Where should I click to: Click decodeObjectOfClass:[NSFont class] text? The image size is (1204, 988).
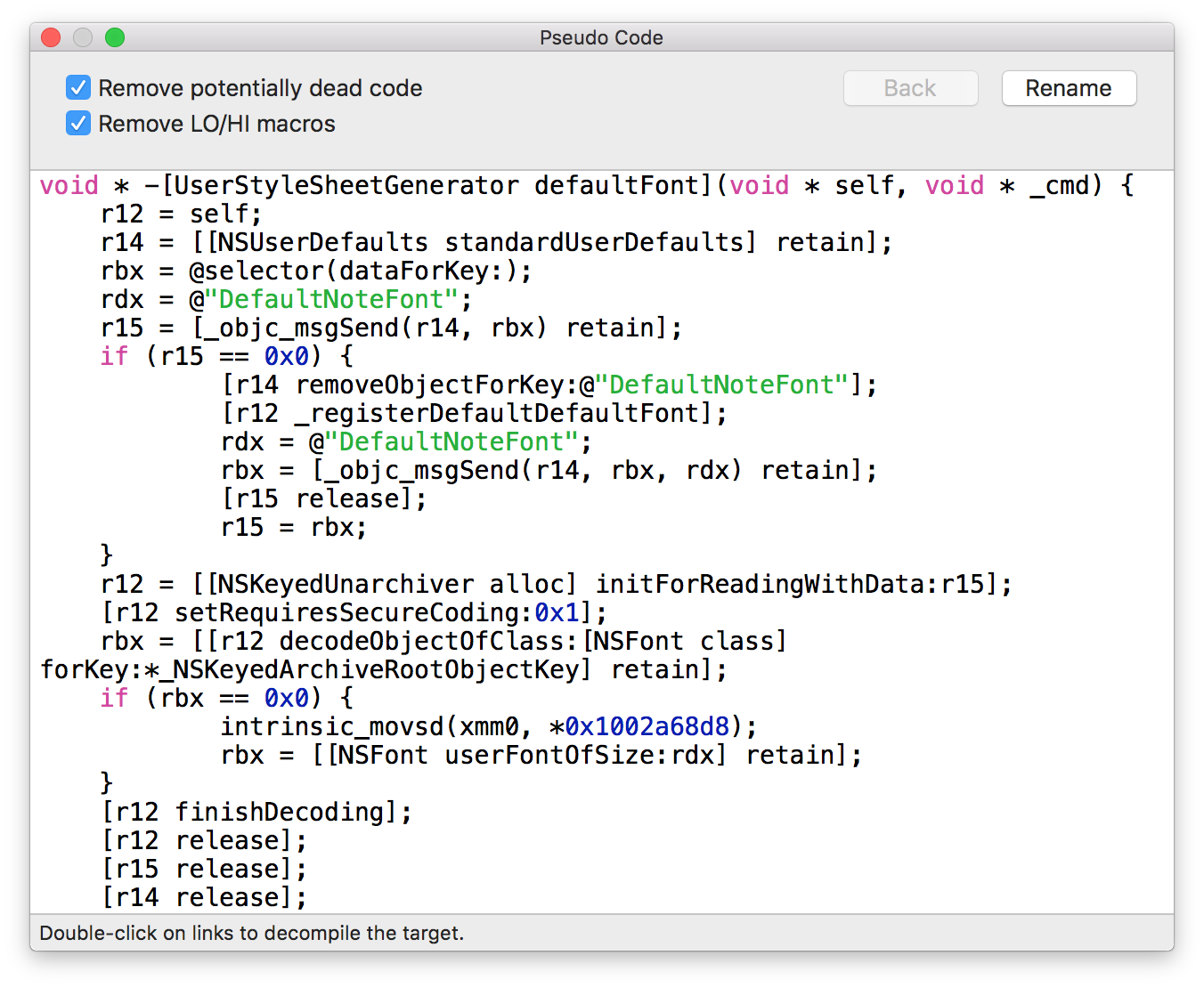pos(533,641)
